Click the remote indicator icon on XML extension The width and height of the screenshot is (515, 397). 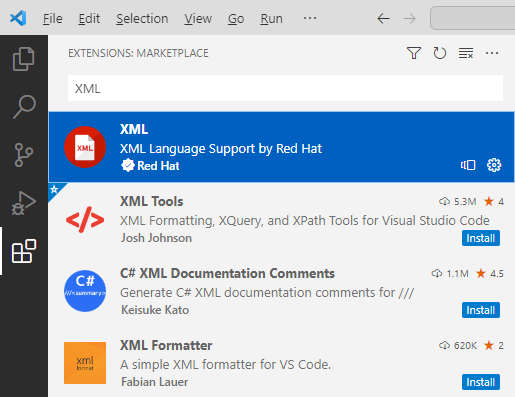coord(468,165)
